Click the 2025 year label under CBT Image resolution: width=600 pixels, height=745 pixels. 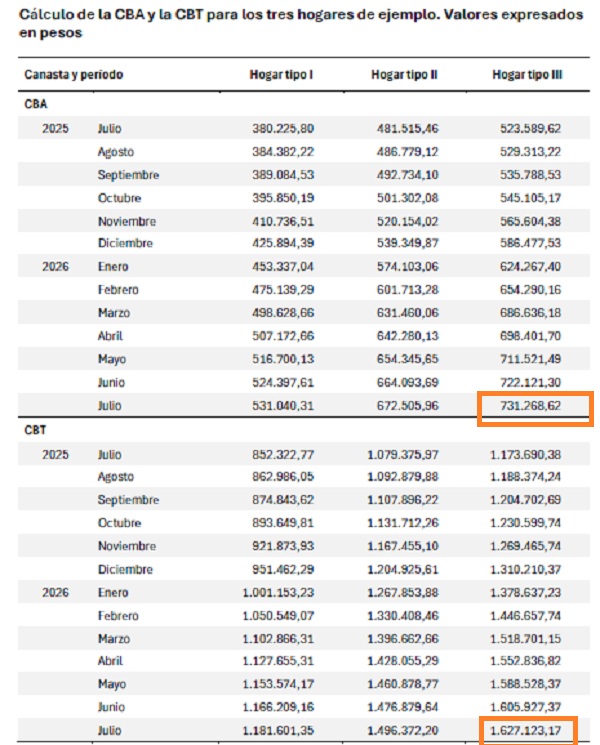pos(55,455)
